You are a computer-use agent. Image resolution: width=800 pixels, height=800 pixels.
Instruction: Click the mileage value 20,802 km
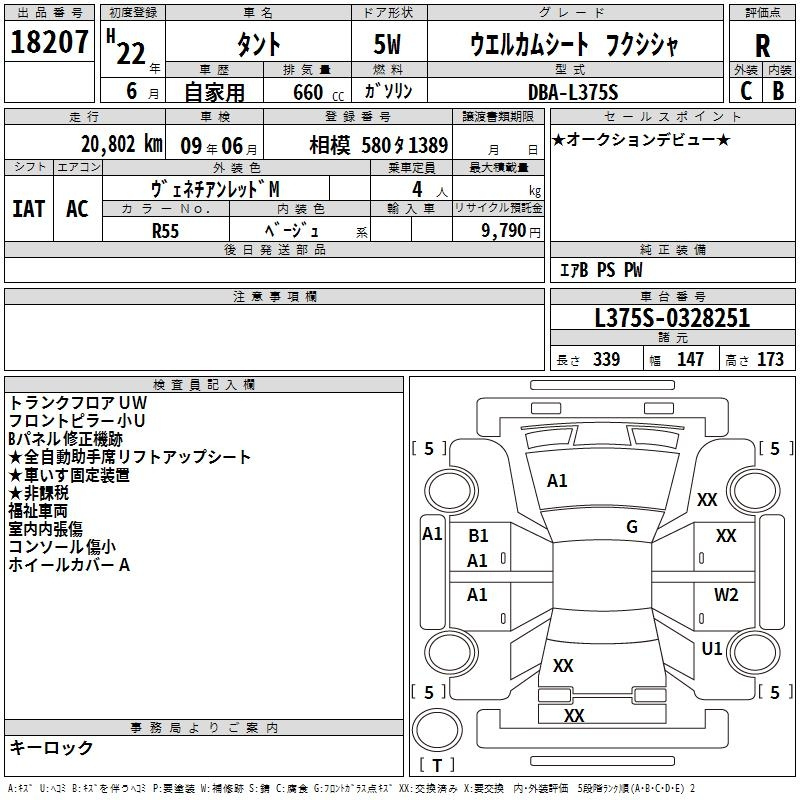coord(93,144)
